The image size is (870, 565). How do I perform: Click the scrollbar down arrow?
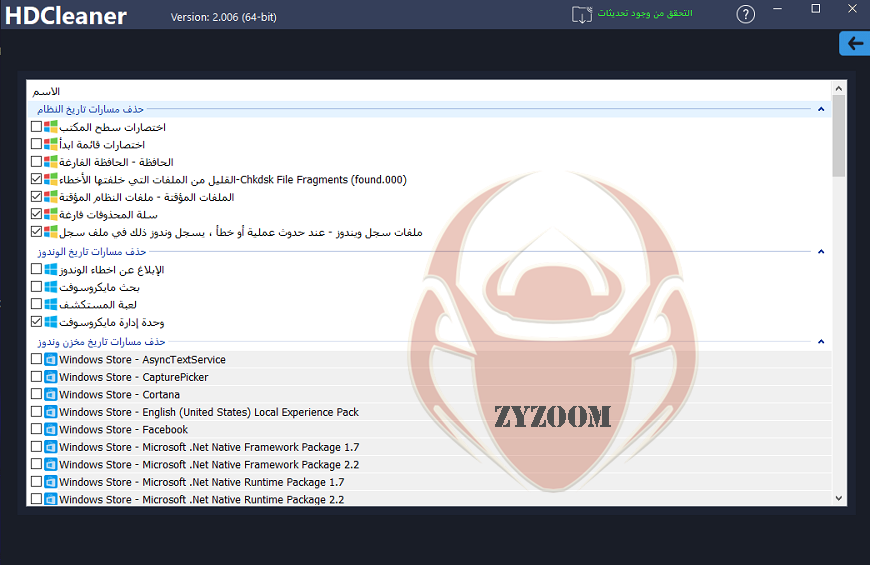[x=838, y=498]
